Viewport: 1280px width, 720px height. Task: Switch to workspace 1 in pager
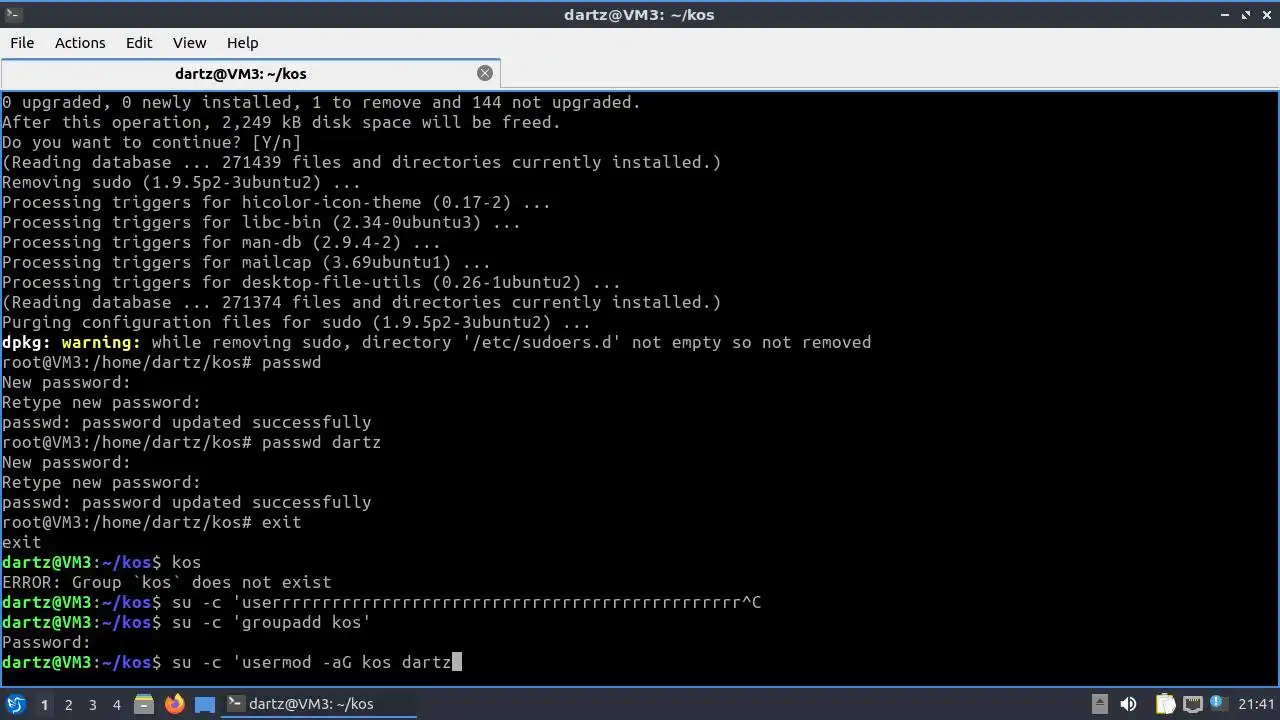[x=44, y=704]
